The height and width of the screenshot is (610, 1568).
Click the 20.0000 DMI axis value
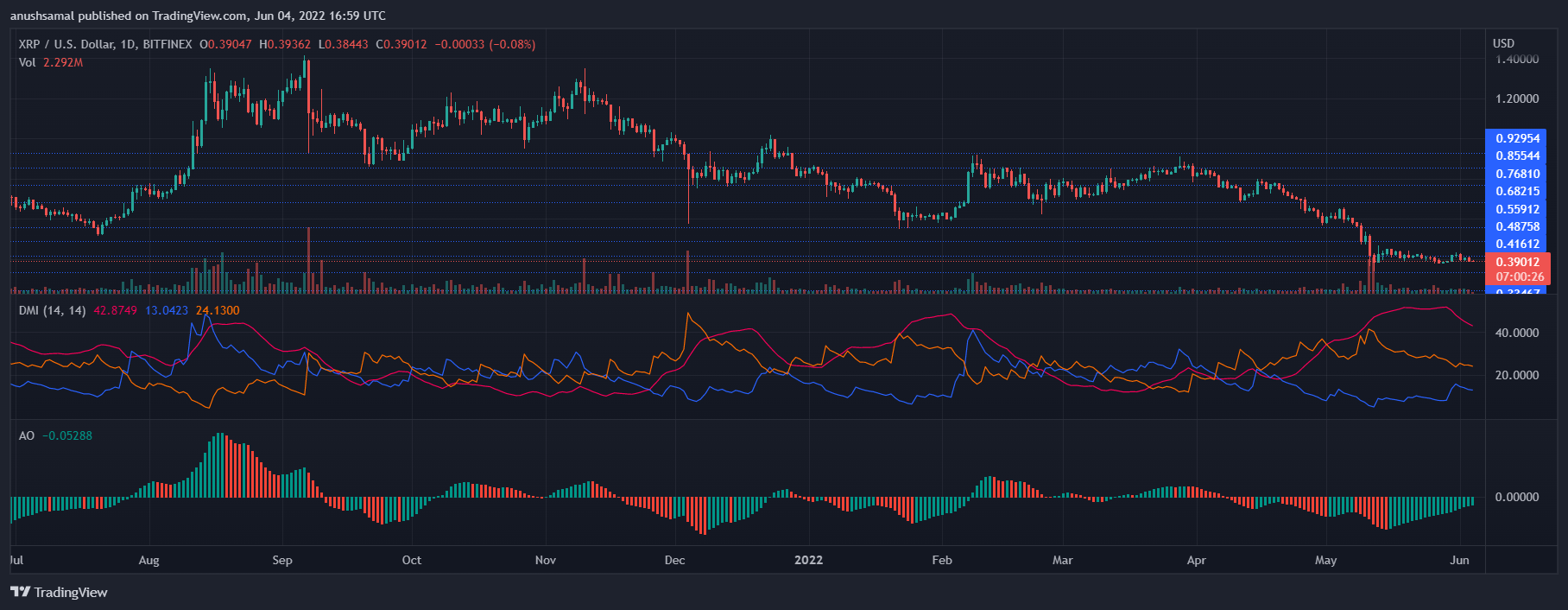(x=1517, y=375)
